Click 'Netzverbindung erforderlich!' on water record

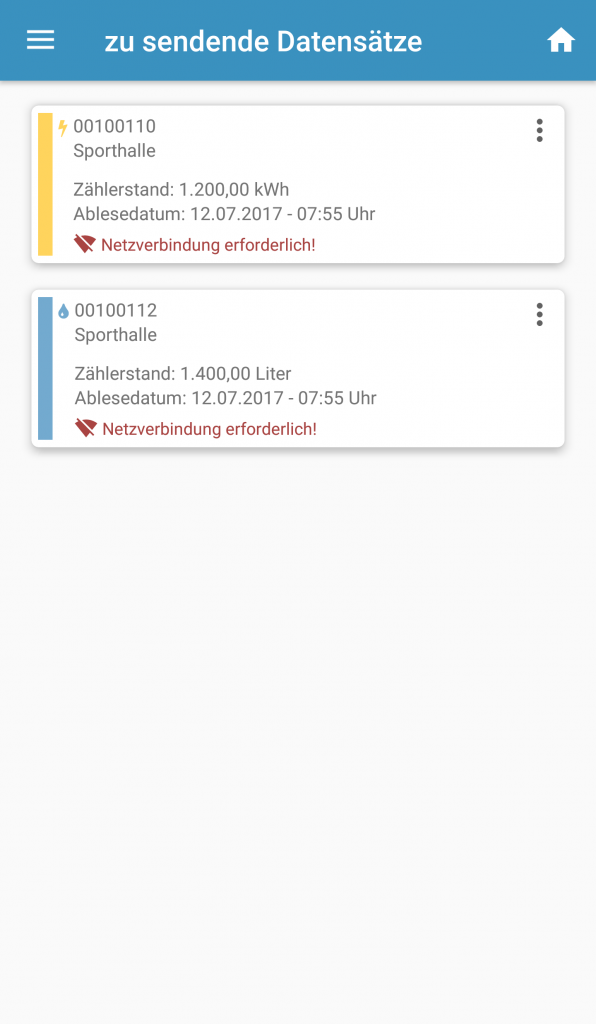click(x=210, y=429)
